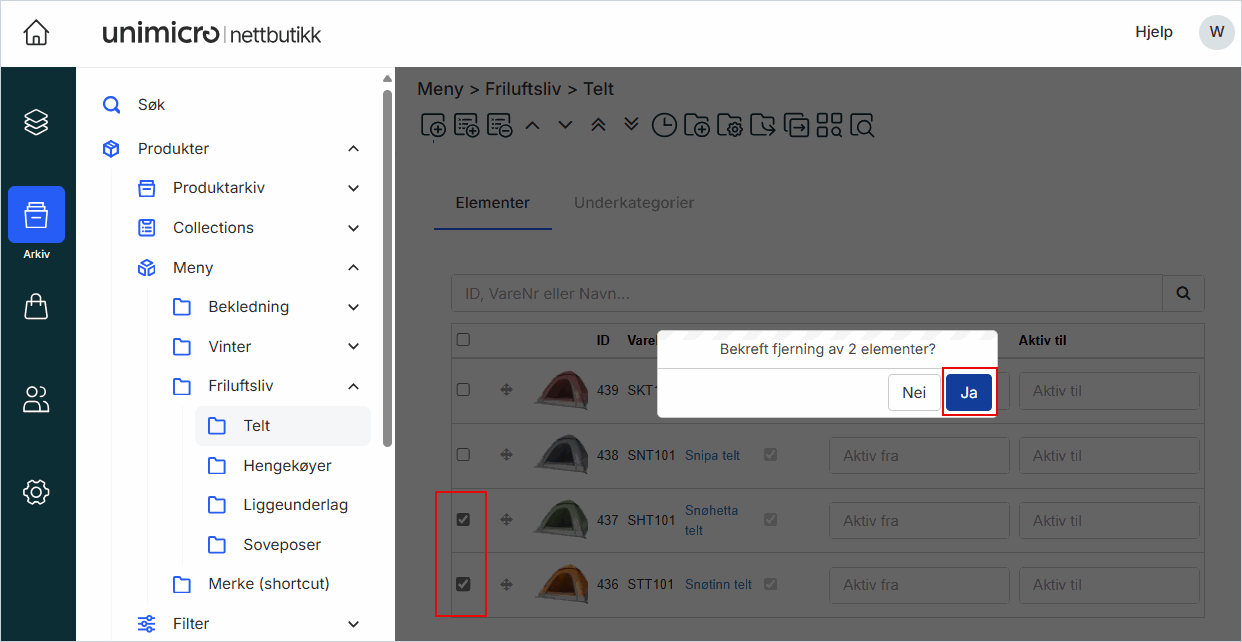The height and width of the screenshot is (642, 1242).
Task: Click the layers stack icon in left rail
Action: [36, 122]
